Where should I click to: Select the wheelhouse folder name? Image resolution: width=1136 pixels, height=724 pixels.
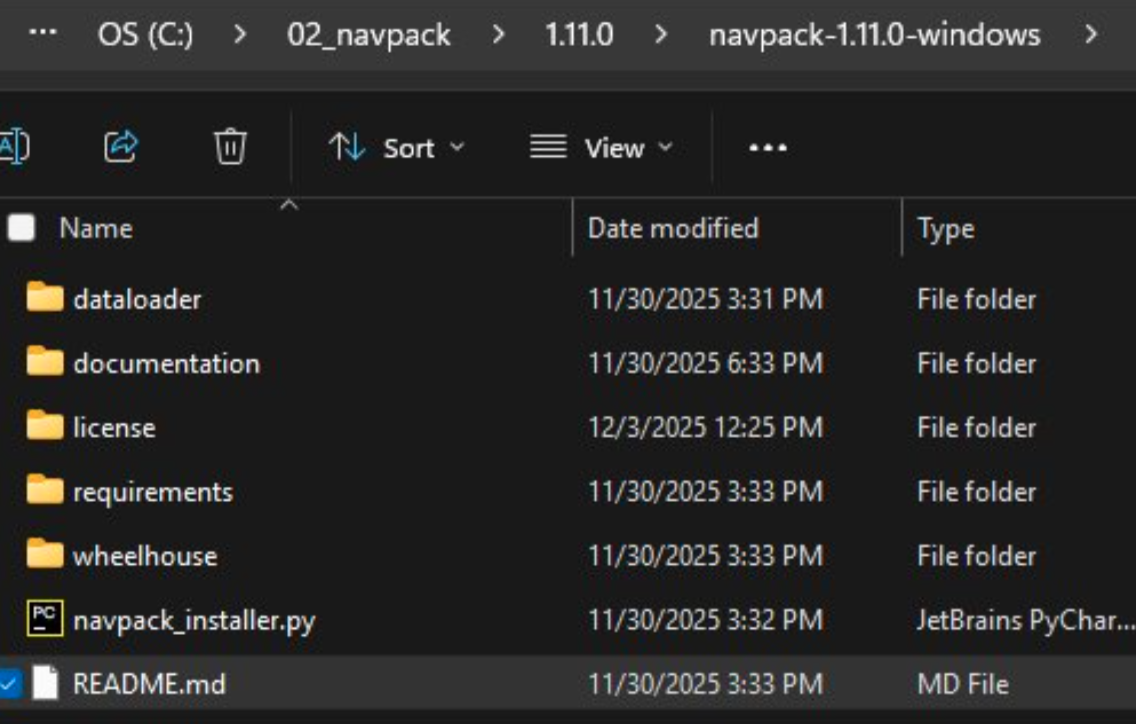pos(145,556)
